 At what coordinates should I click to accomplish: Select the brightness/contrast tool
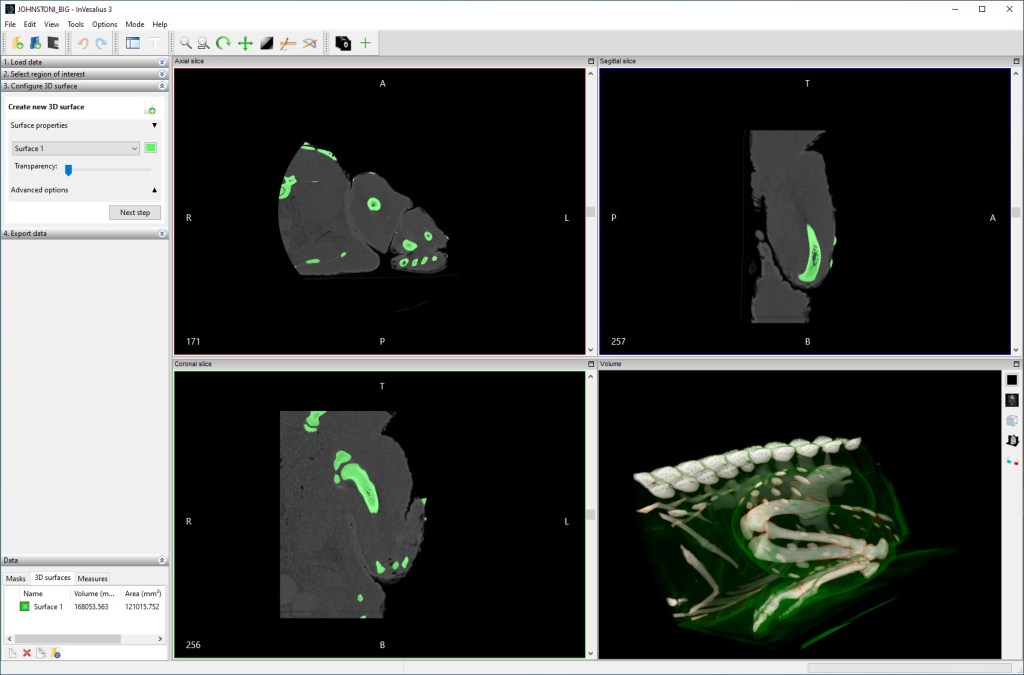coord(266,43)
